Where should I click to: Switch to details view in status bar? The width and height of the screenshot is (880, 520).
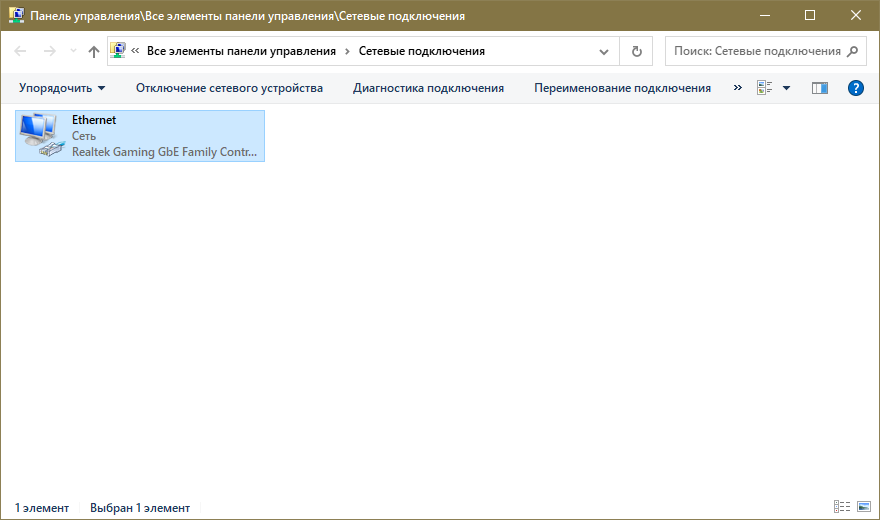(x=841, y=508)
